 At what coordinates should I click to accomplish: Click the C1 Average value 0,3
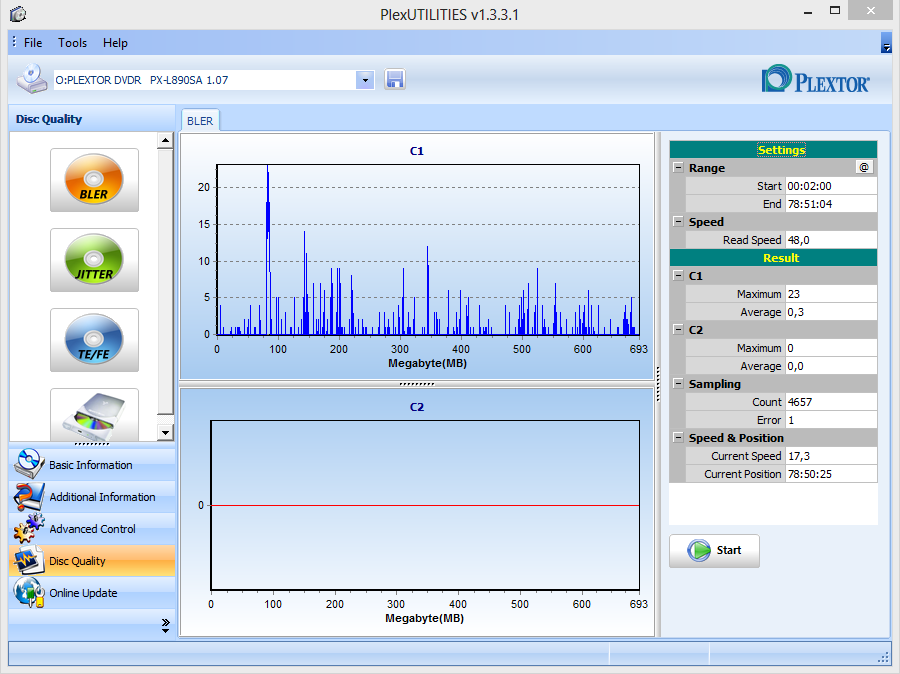[x=831, y=312]
